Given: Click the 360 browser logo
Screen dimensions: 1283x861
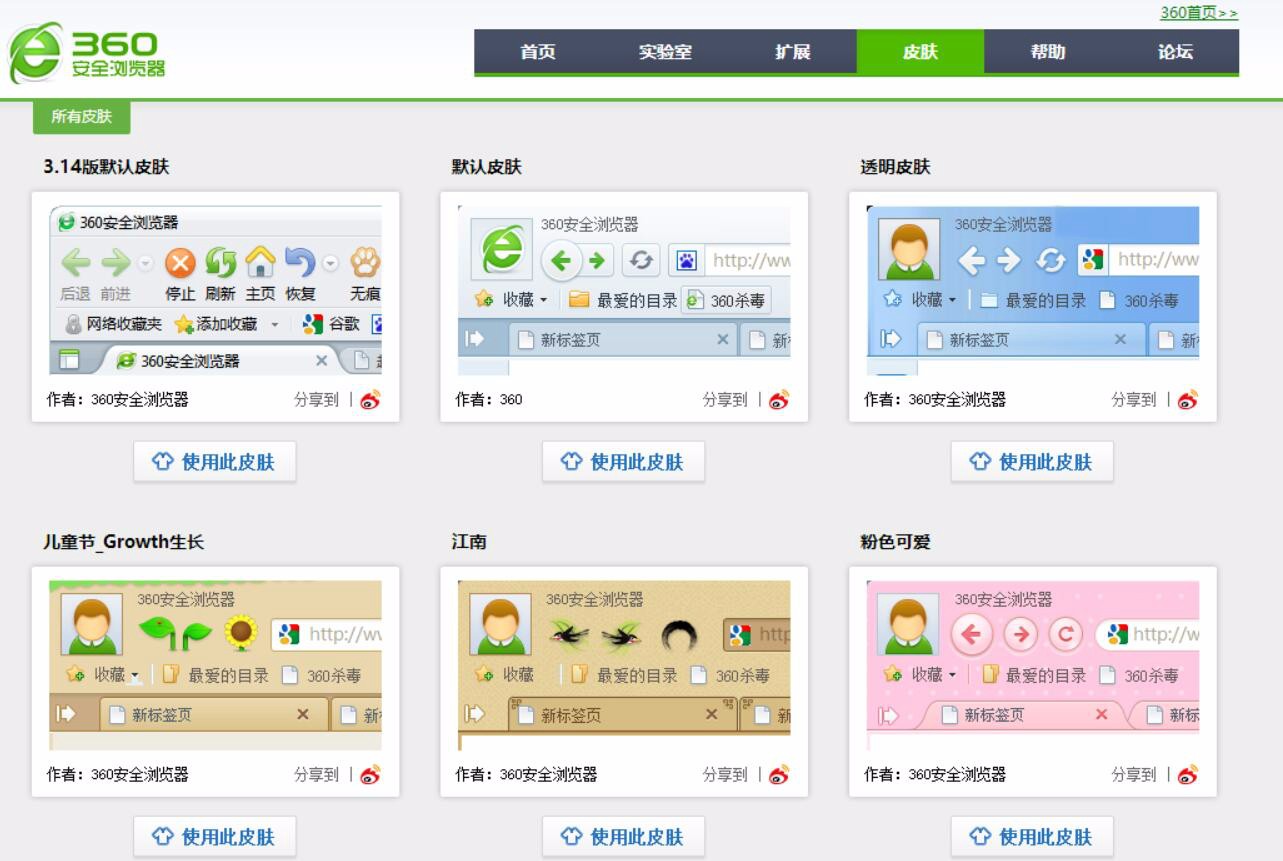Looking at the screenshot, I should click(x=87, y=53).
